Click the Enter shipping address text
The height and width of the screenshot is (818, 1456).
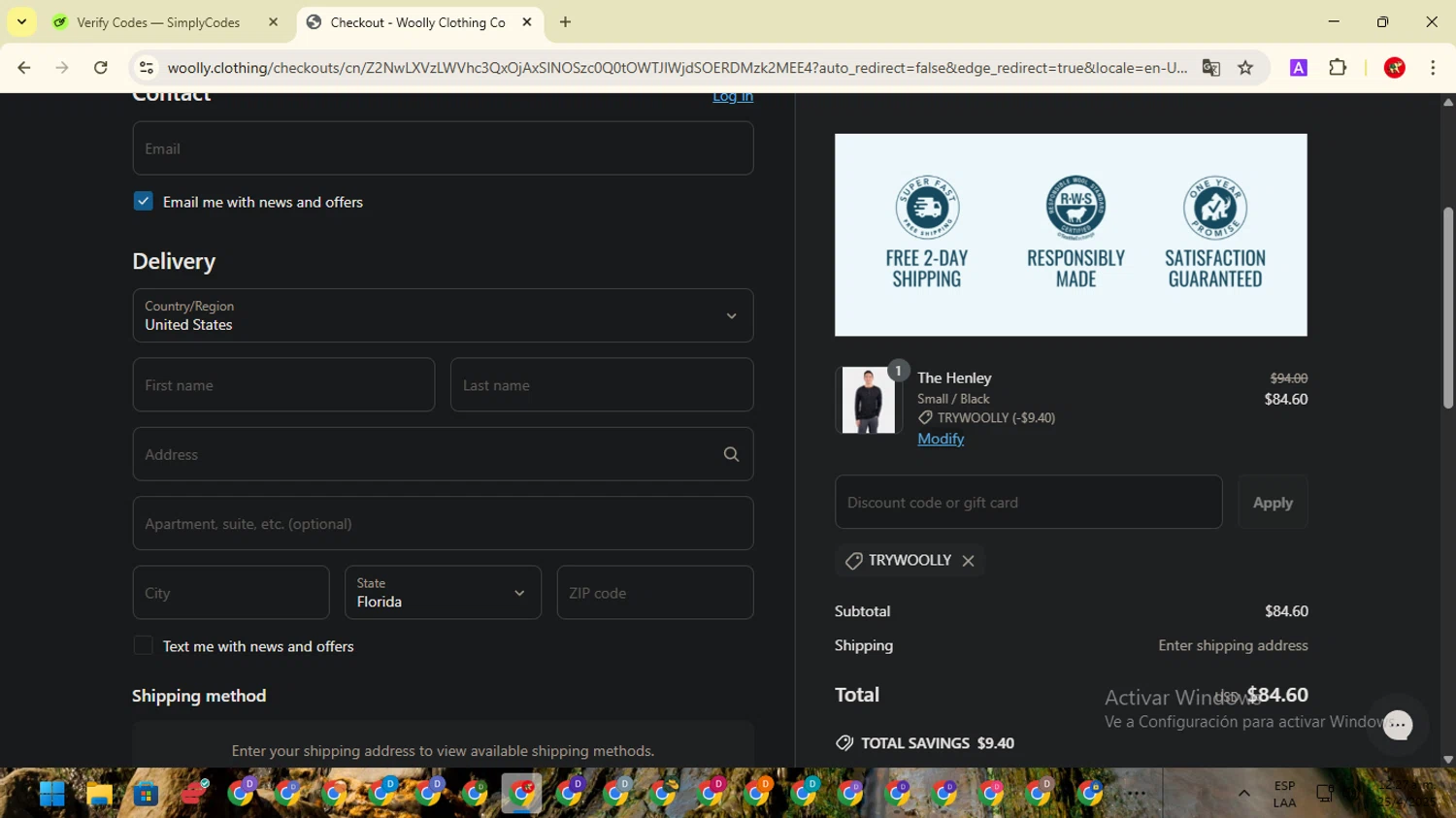1233,645
